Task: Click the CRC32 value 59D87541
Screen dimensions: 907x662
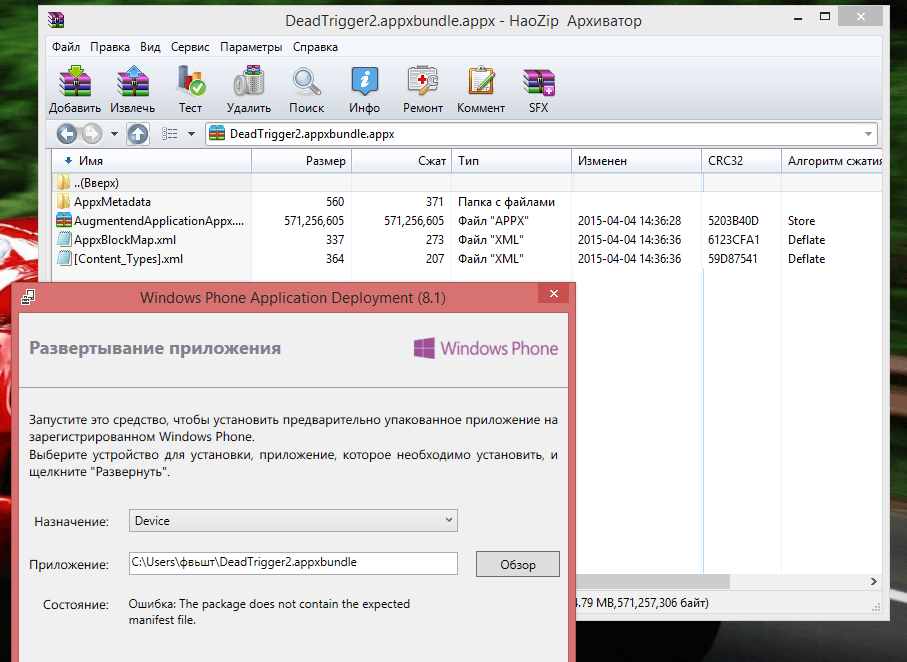Action: [732, 259]
